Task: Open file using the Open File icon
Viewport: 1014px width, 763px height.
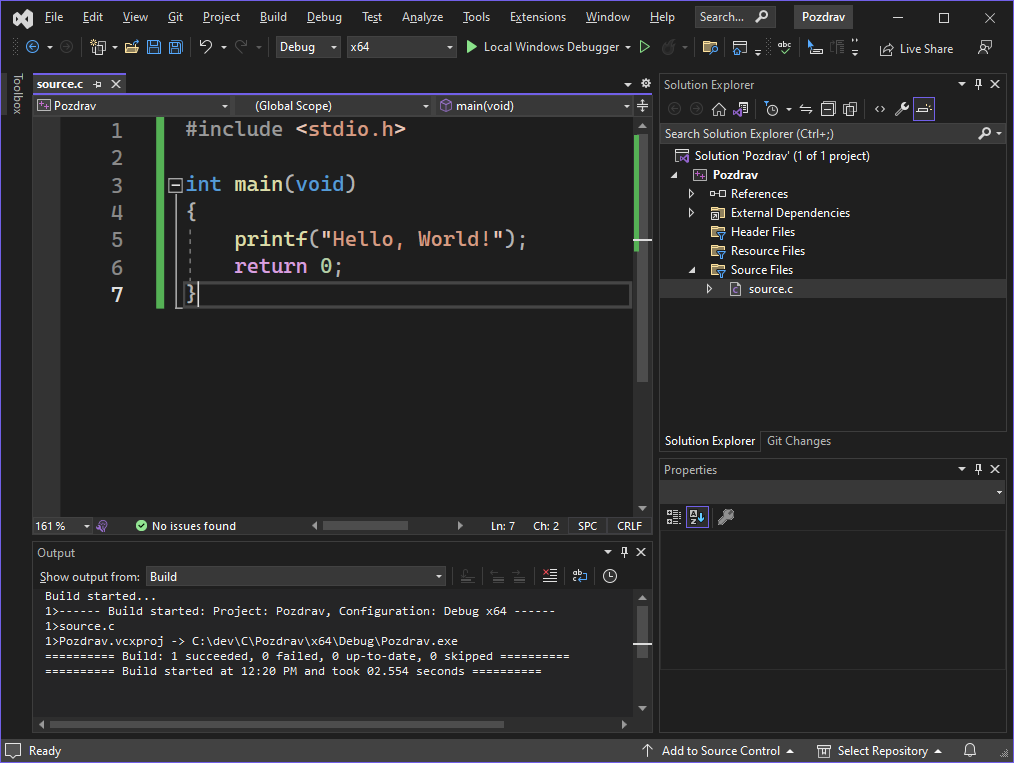Action: [x=132, y=47]
